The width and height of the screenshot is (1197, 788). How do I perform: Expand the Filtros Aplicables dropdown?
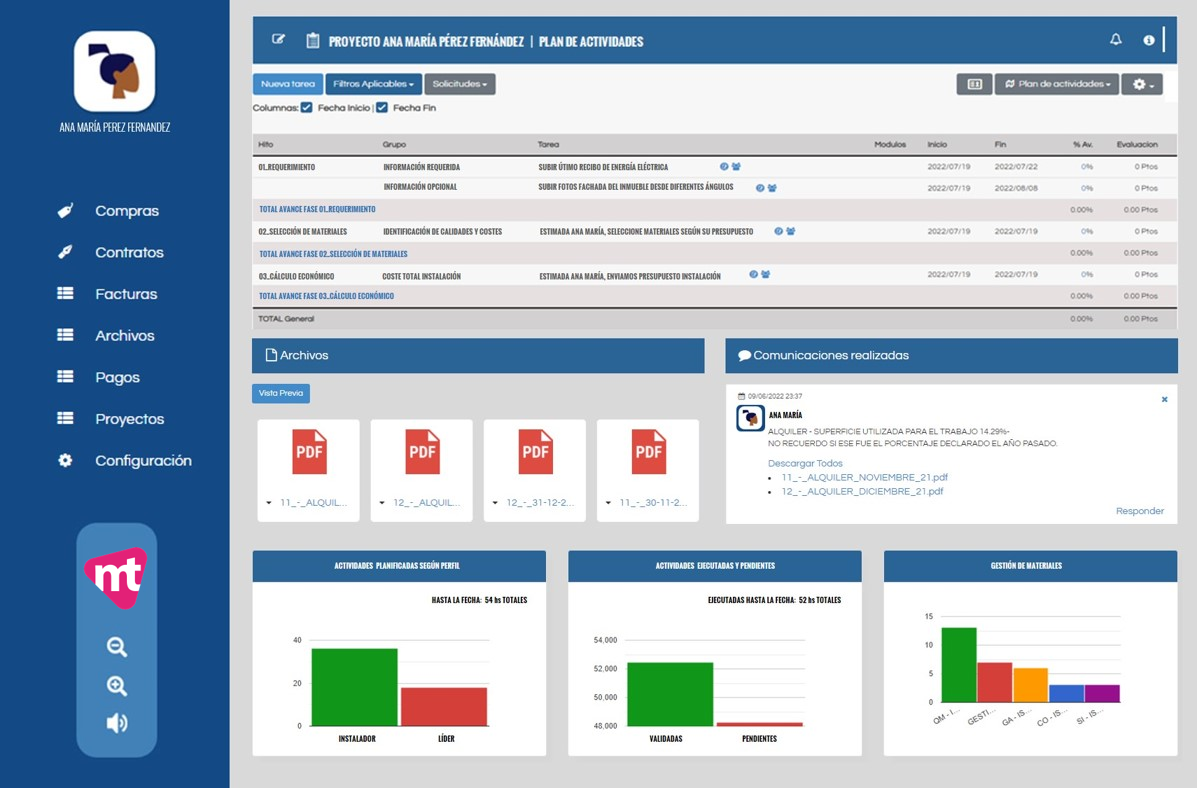click(x=373, y=84)
